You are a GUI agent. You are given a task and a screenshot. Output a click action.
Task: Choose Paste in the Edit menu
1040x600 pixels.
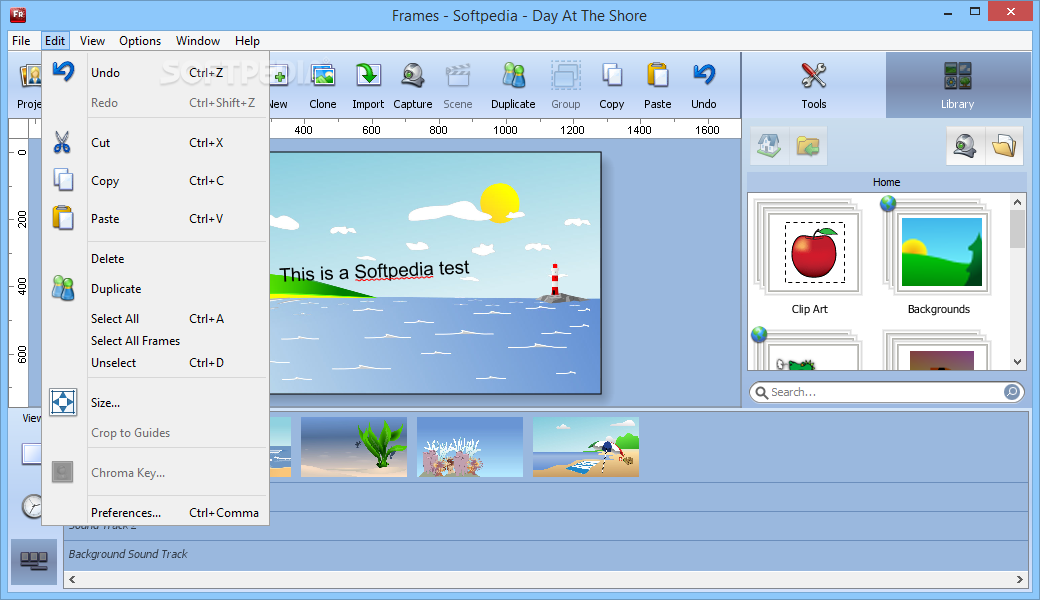(156, 219)
